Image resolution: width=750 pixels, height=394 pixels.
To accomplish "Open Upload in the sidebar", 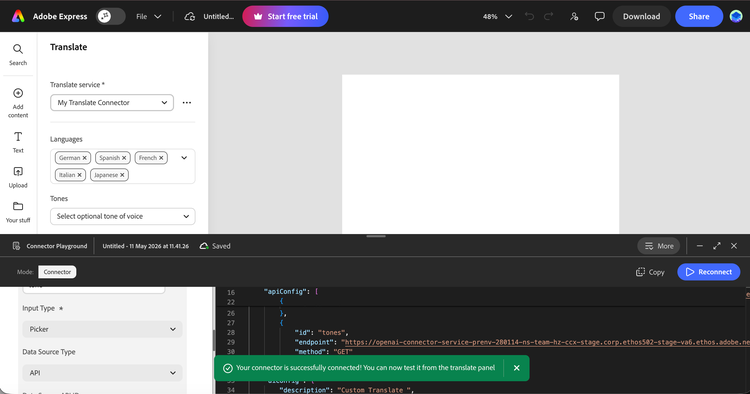I will point(18,177).
